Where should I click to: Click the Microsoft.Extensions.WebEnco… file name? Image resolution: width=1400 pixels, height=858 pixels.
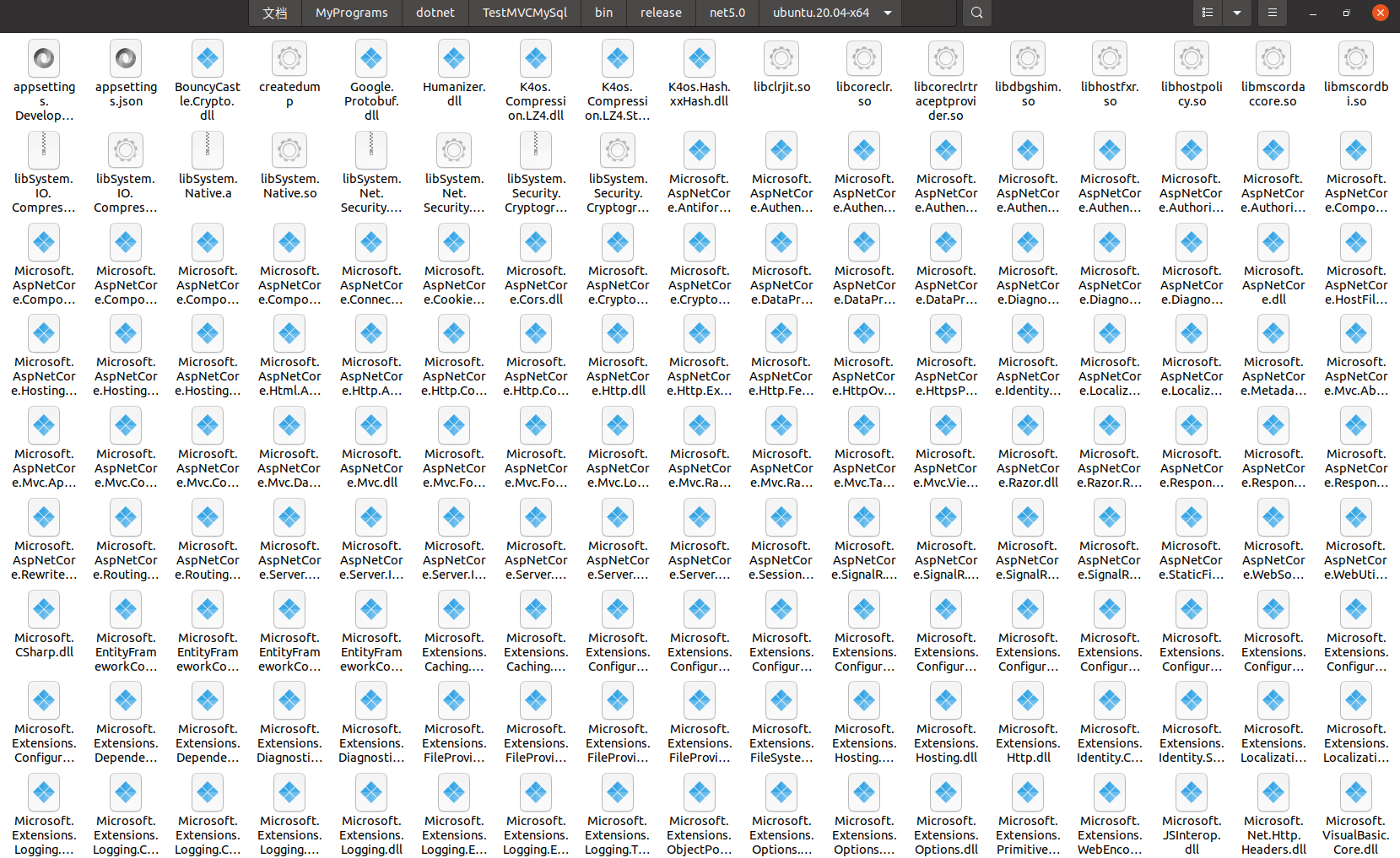tap(1110, 835)
